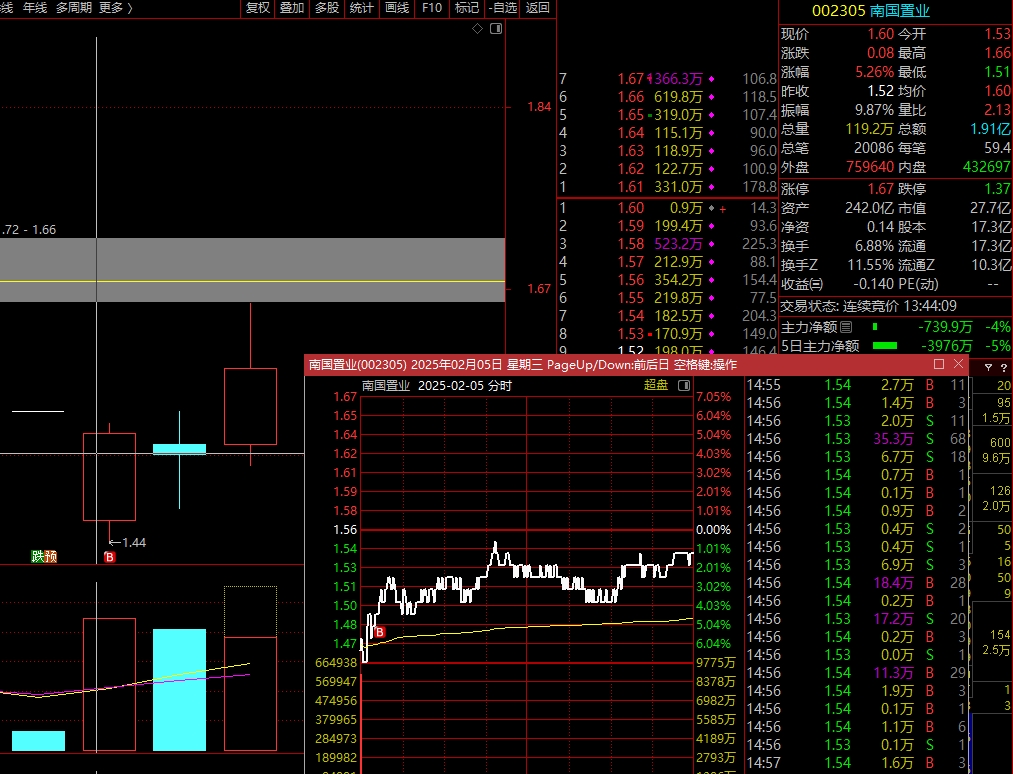Click the intraday title 南国置业 2025-02-05 分时
The width and height of the screenshot is (1013, 774).
(437, 386)
